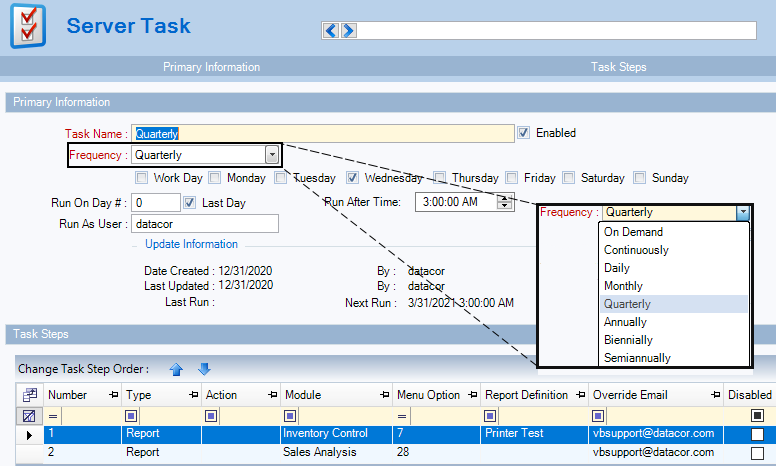Screen dimensions: 776x466
Task: Sort by the Type column header
Action: [139, 395]
